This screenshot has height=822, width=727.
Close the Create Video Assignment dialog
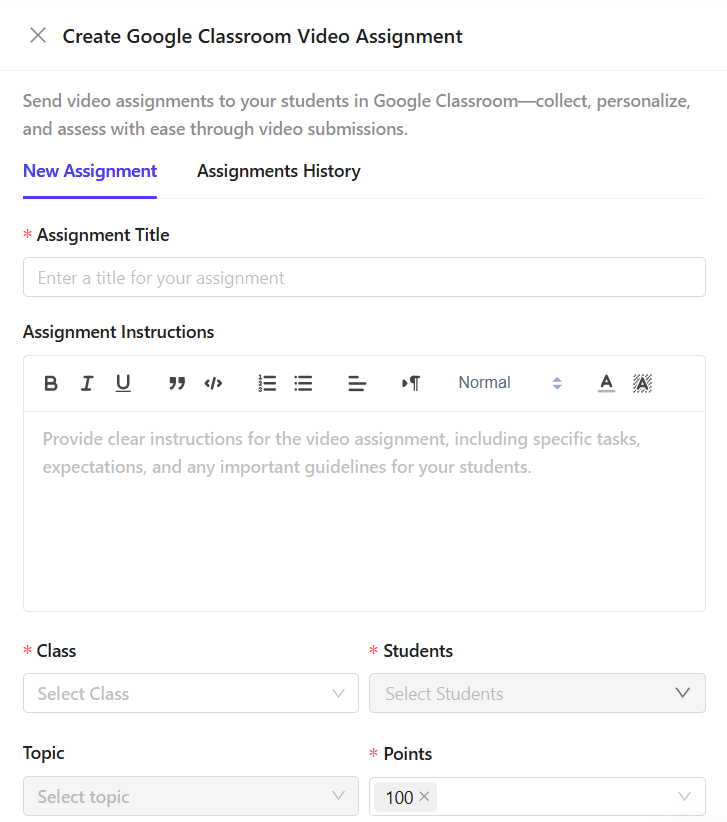[36, 36]
